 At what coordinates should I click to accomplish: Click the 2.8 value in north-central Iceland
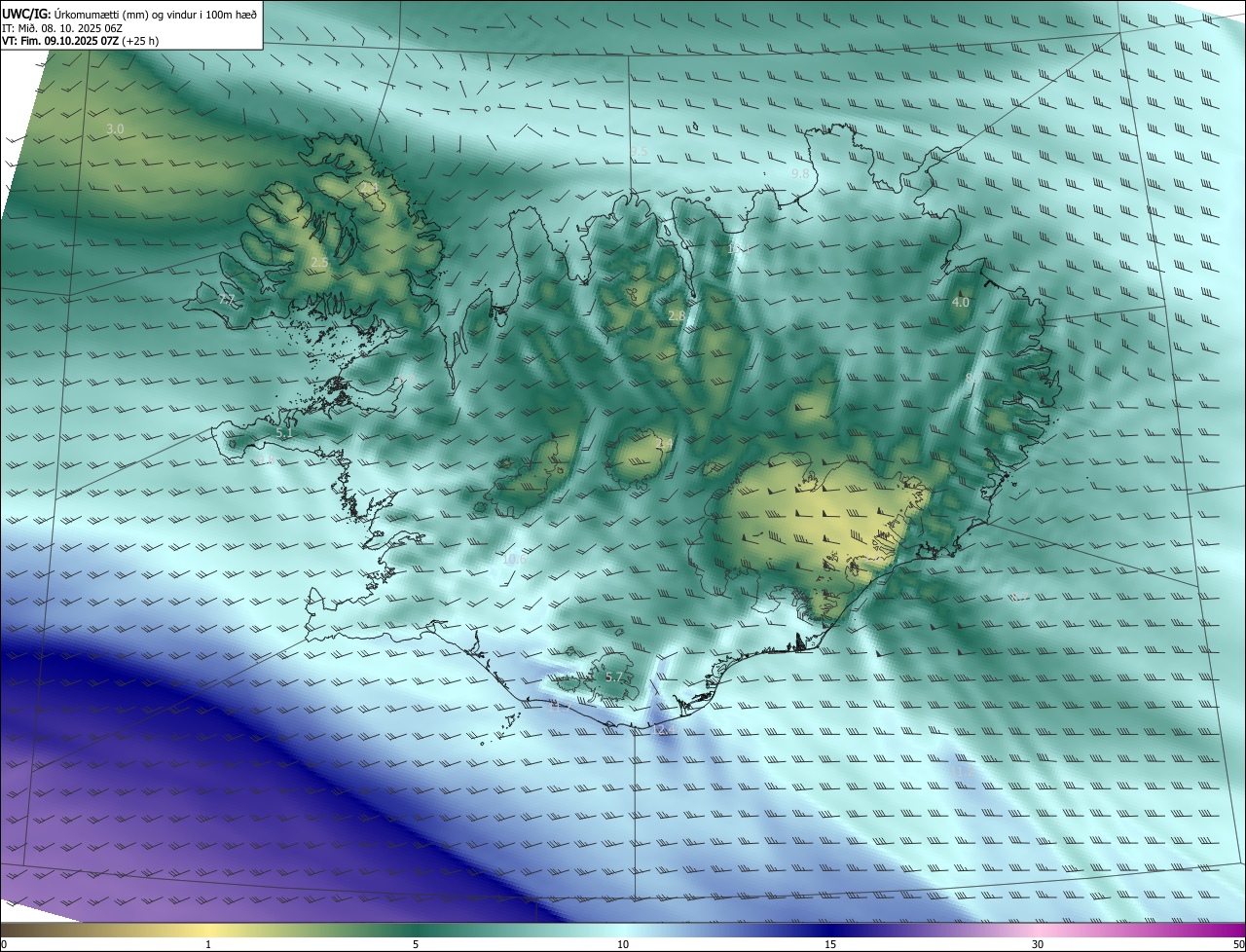click(677, 316)
